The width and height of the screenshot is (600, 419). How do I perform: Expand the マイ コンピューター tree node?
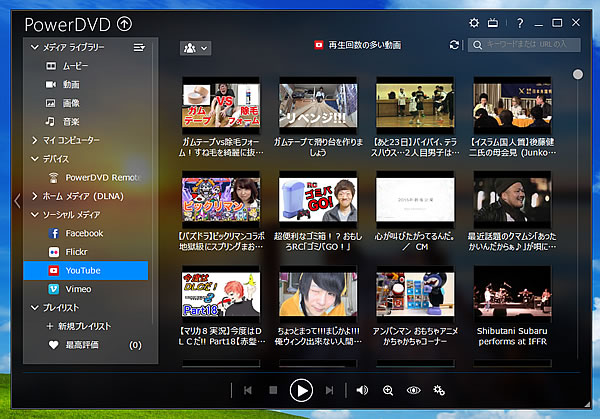click(35, 140)
